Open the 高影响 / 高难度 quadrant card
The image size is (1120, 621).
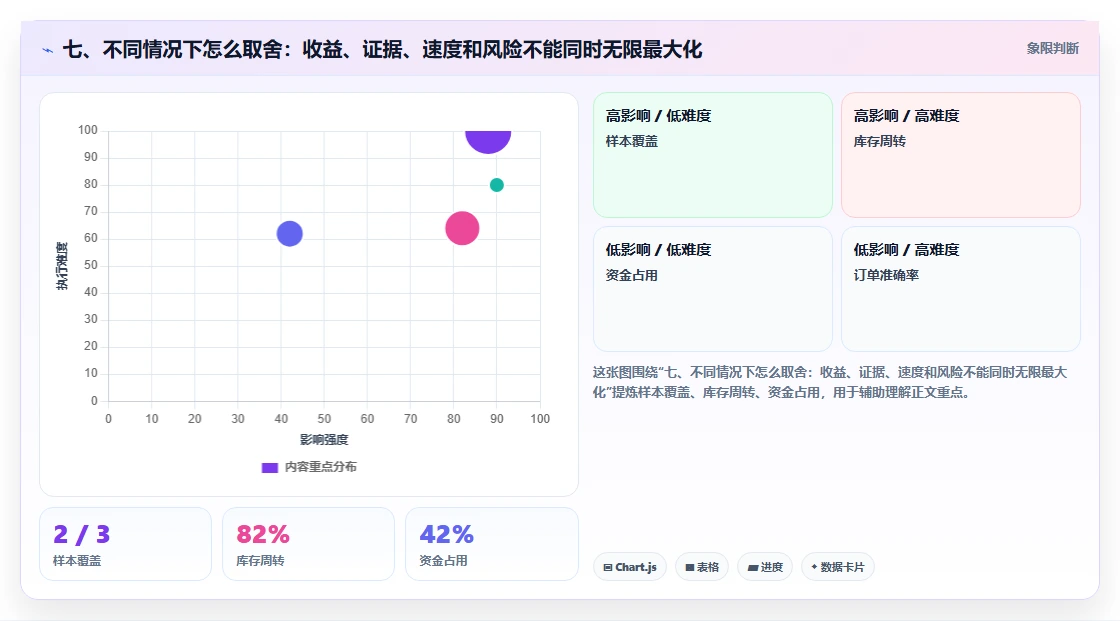click(961, 155)
